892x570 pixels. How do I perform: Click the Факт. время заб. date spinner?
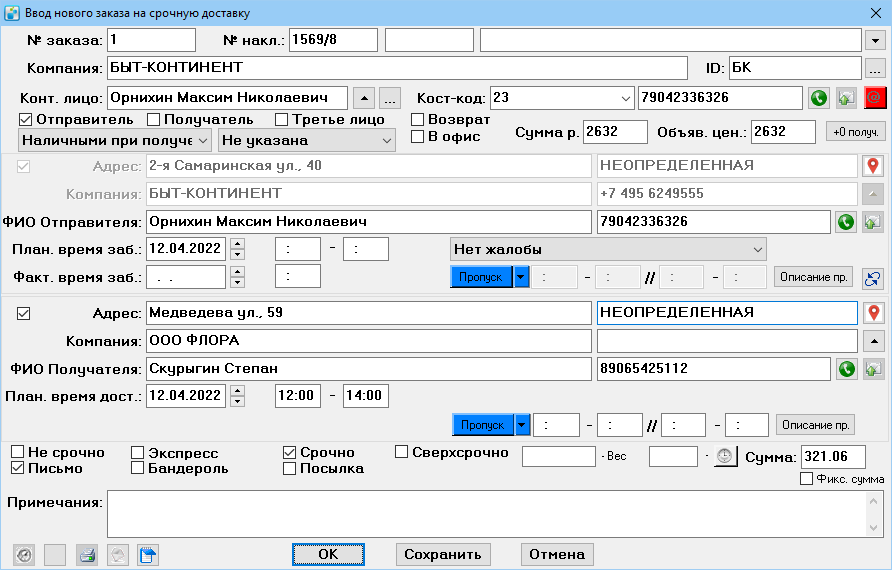click(238, 277)
